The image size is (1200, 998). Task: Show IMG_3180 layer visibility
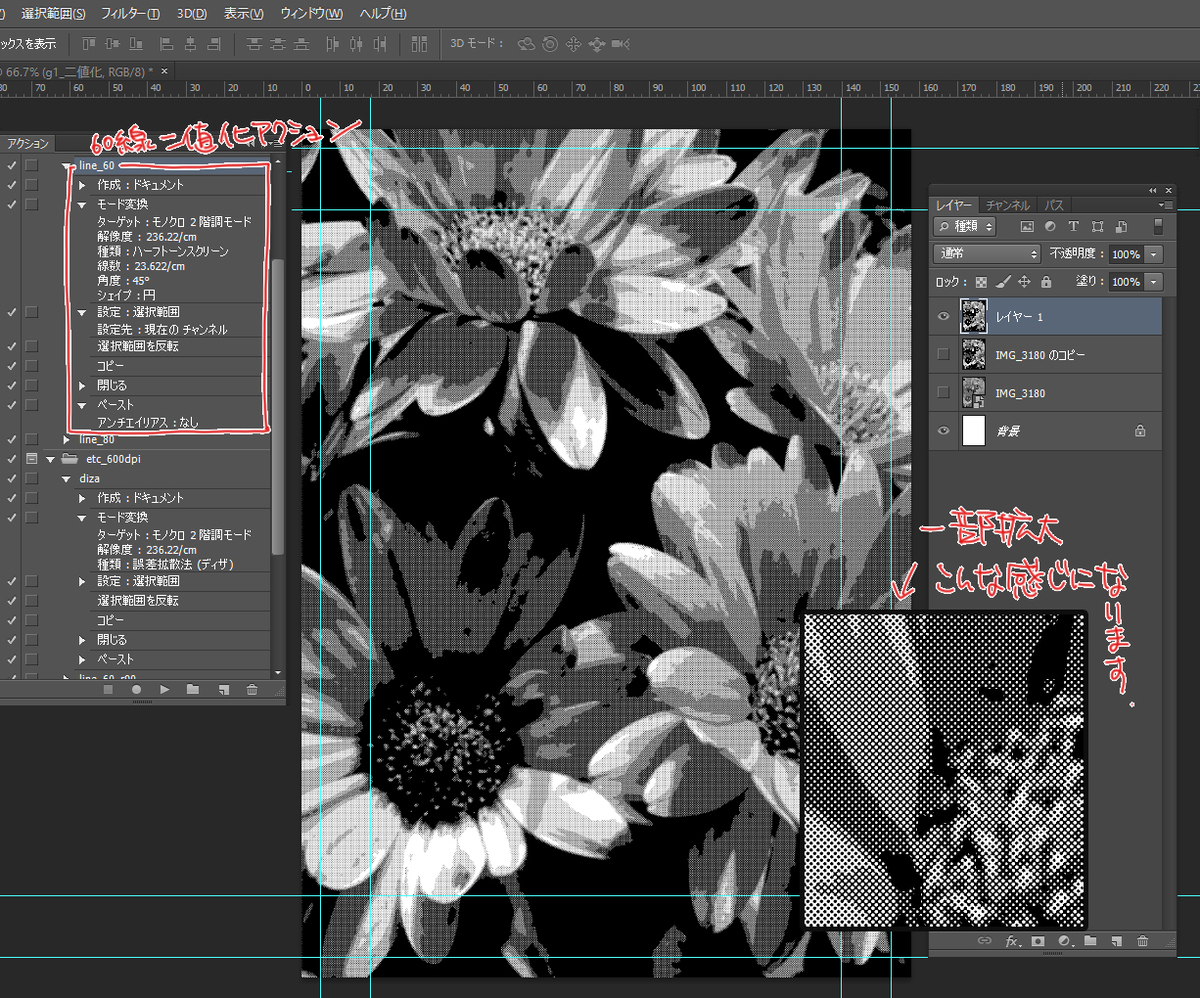[x=944, y=392]
